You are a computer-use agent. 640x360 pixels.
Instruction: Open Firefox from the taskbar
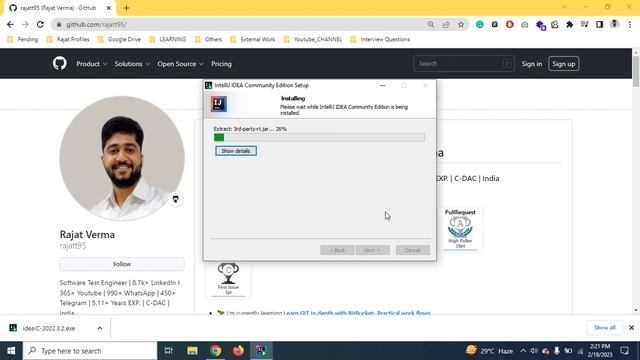(238, 351)
